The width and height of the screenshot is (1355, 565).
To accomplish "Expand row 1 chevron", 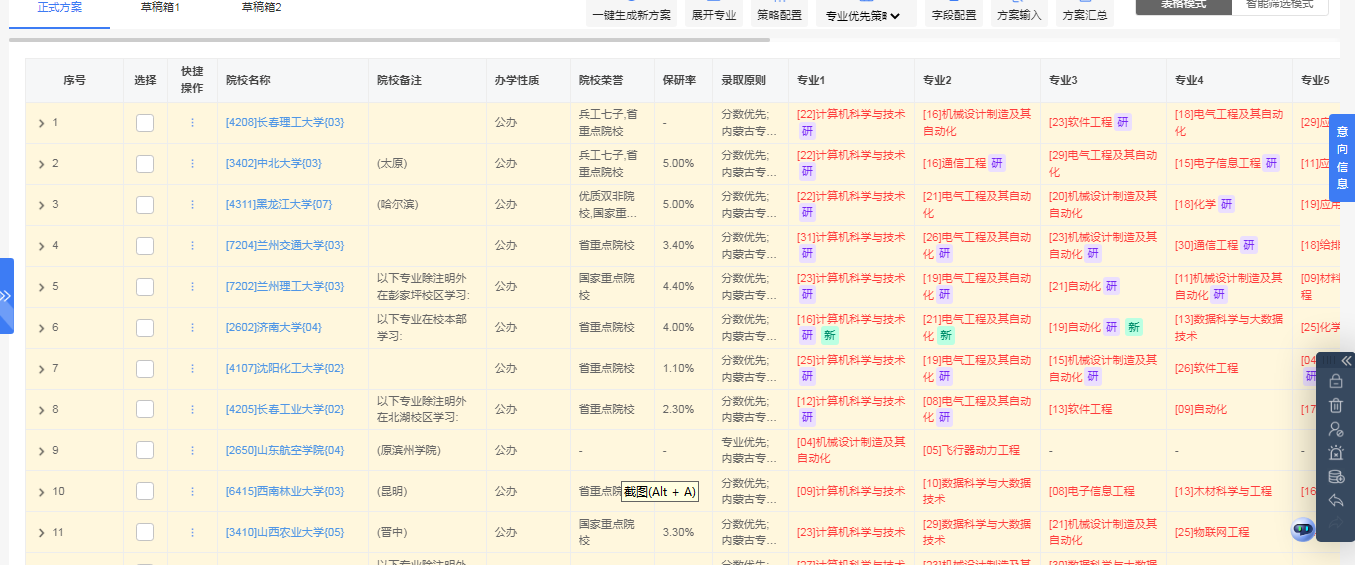I will tap(41, 123).
